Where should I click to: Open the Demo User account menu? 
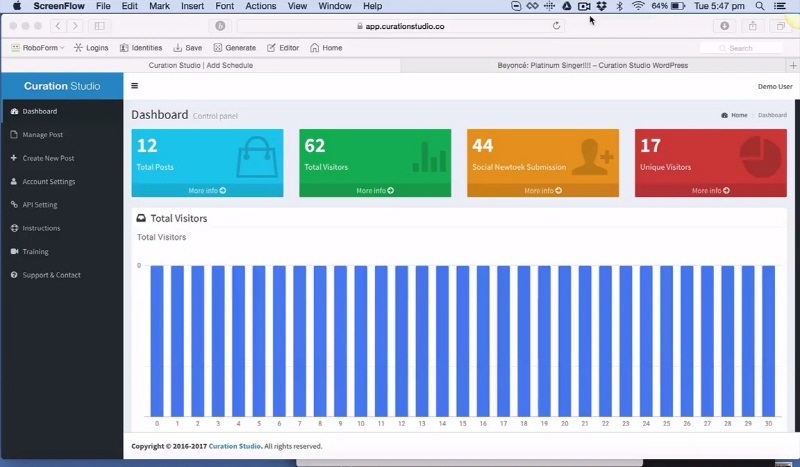(x=775, y=86)
